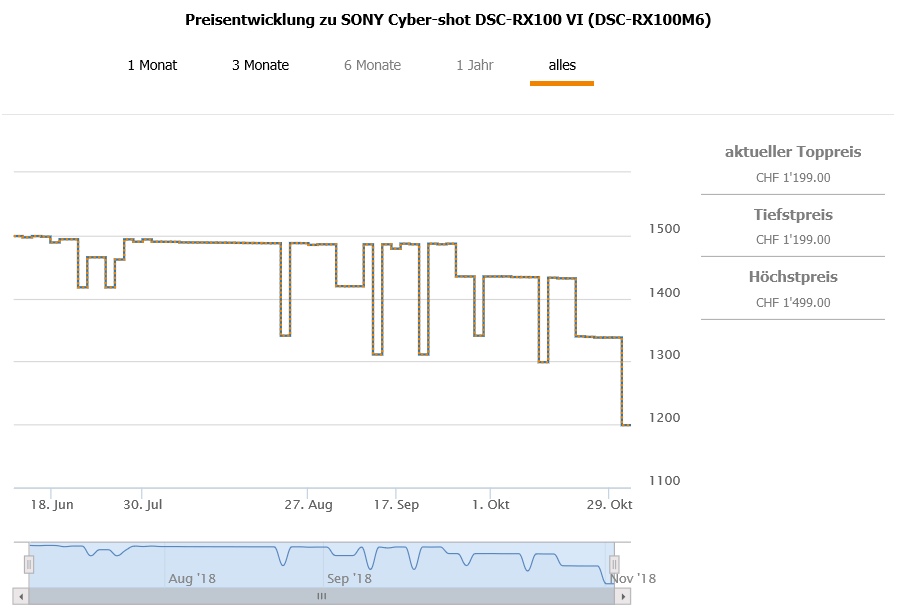The height and width of the screenshot is (614, 903).
Task: Click the Höchstpreis value CHF 1'499.00
Action: 793,303
